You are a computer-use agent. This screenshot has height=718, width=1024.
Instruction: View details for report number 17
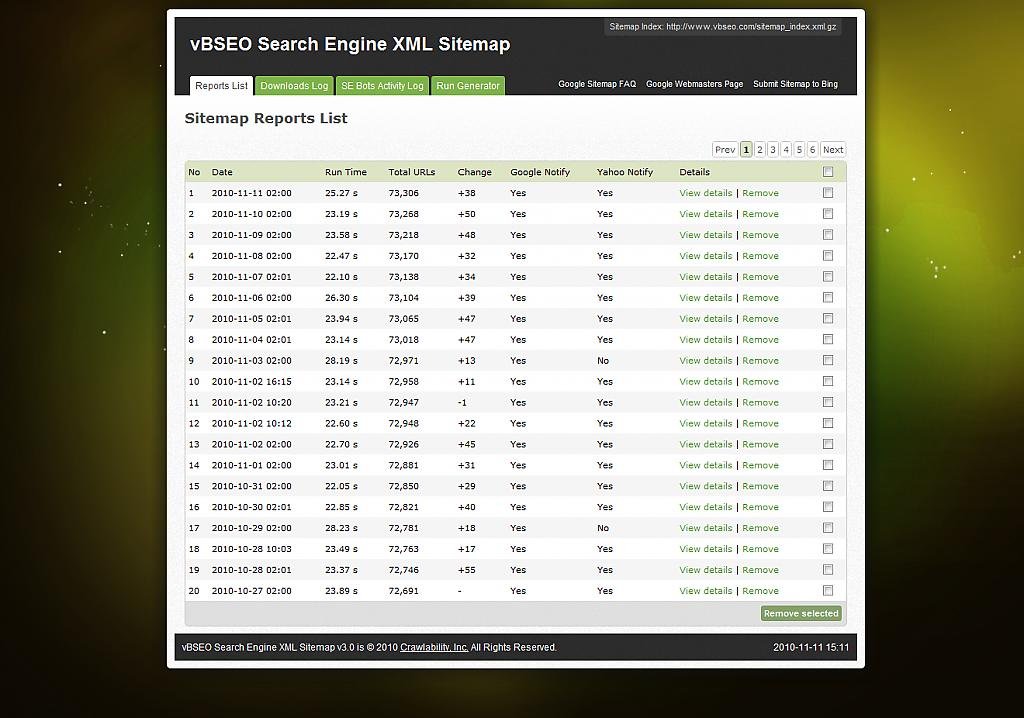tap(705, 528)
